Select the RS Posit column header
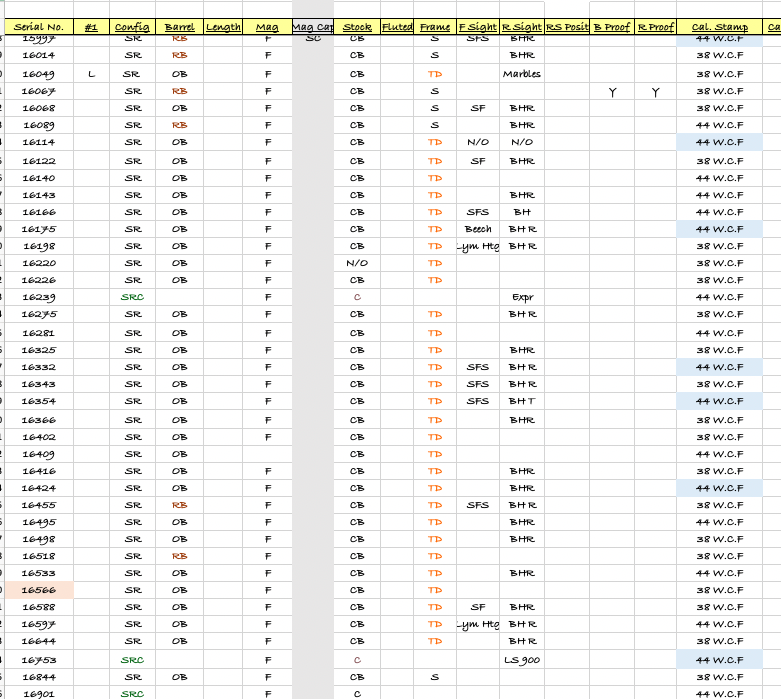The height and width of the screenshot is (699, 781). point(567,27)
